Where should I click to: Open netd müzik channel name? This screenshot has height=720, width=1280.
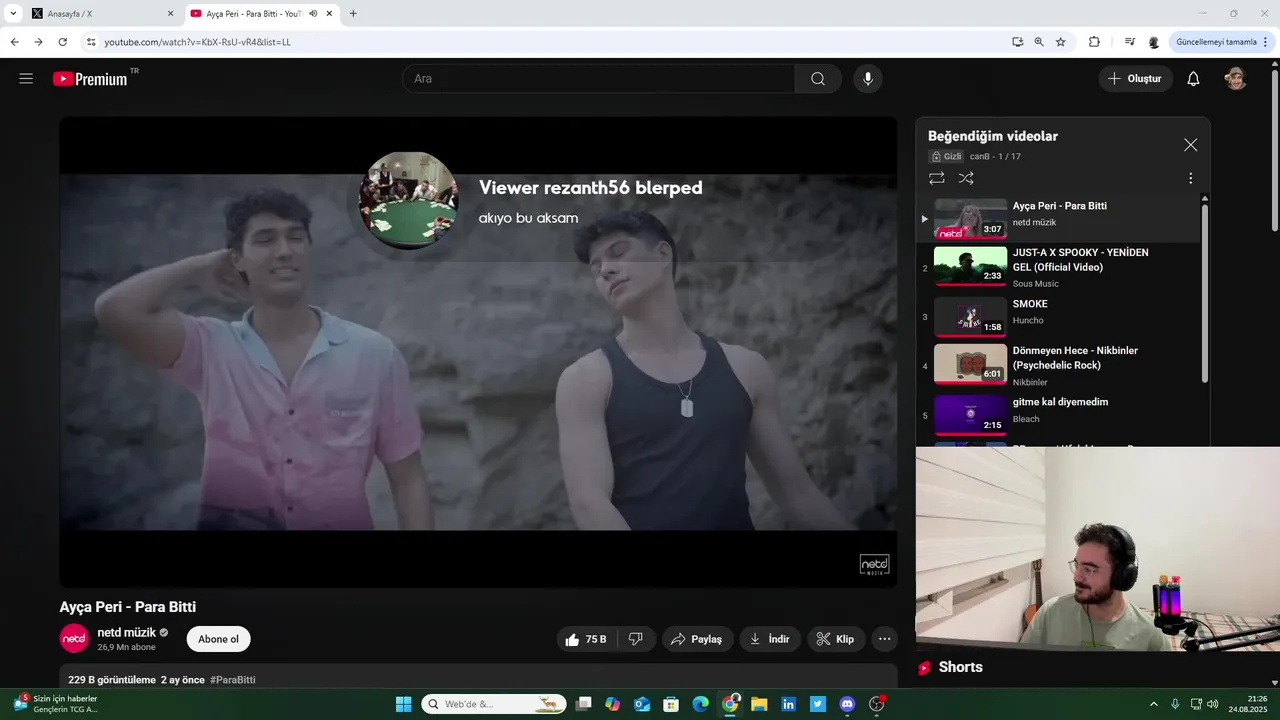pos(127,632)
